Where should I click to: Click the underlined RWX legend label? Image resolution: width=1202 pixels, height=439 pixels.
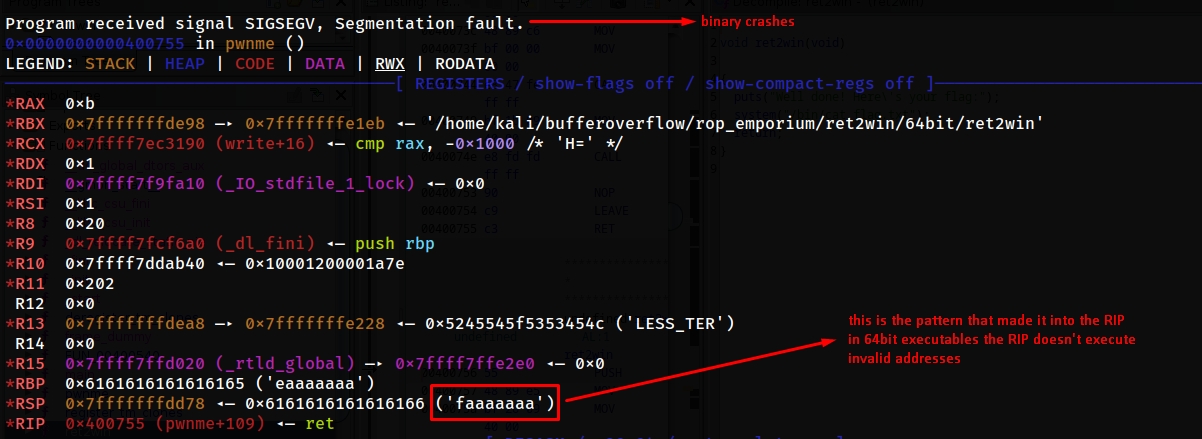389,63
